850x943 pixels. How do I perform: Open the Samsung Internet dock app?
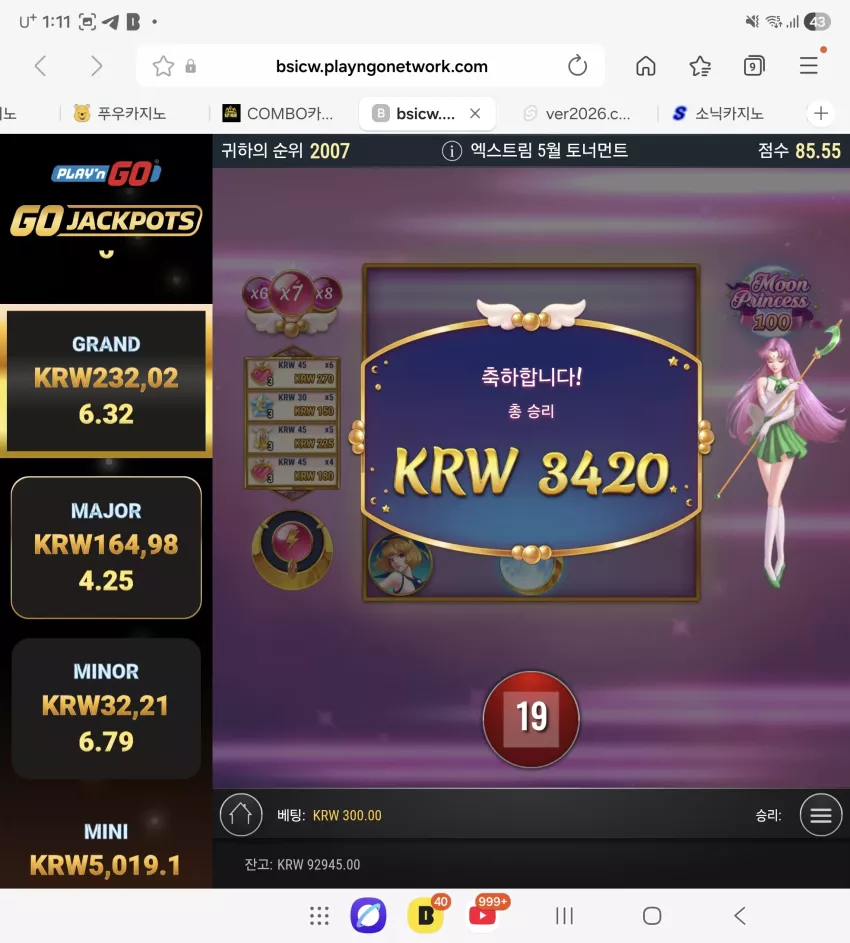(x=368, y=916)
